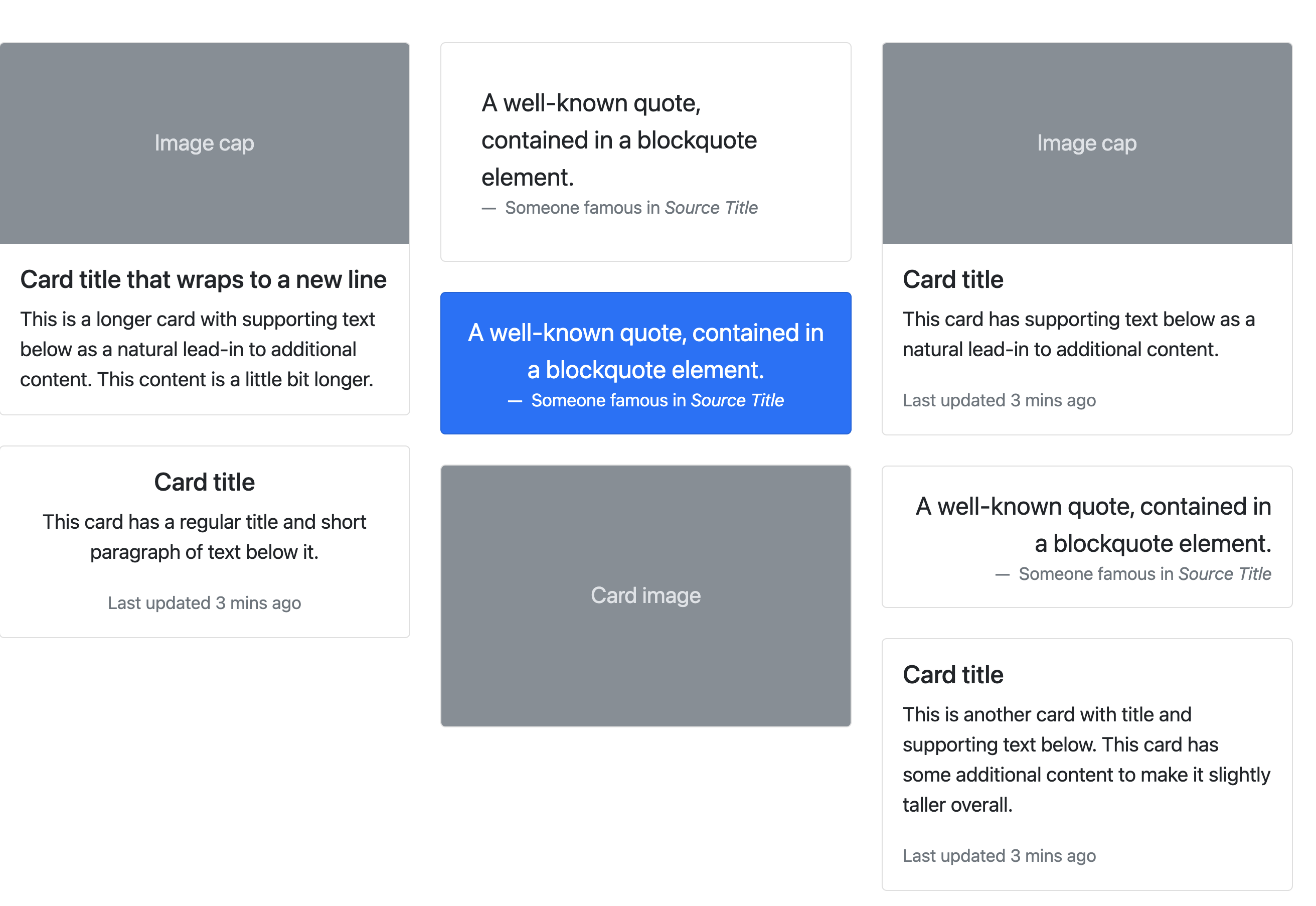Click the Source Title text in the blue card
This screenshot has width=1316, height=906.
737,400
